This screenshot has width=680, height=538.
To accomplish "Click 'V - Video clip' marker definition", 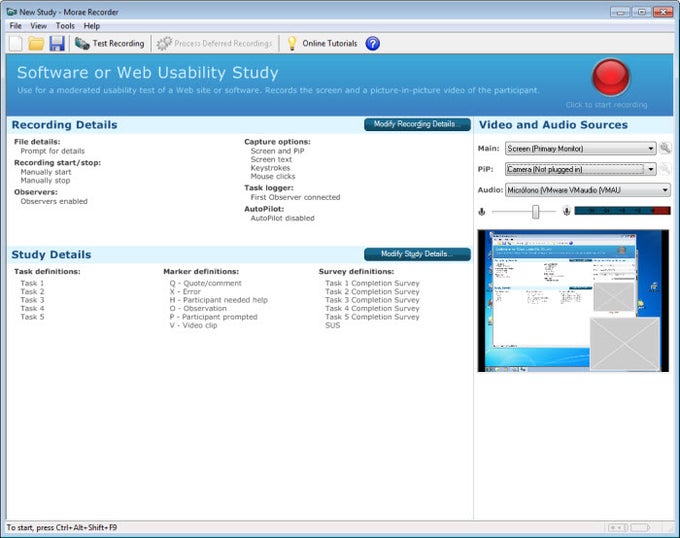I will coord(193,325).
